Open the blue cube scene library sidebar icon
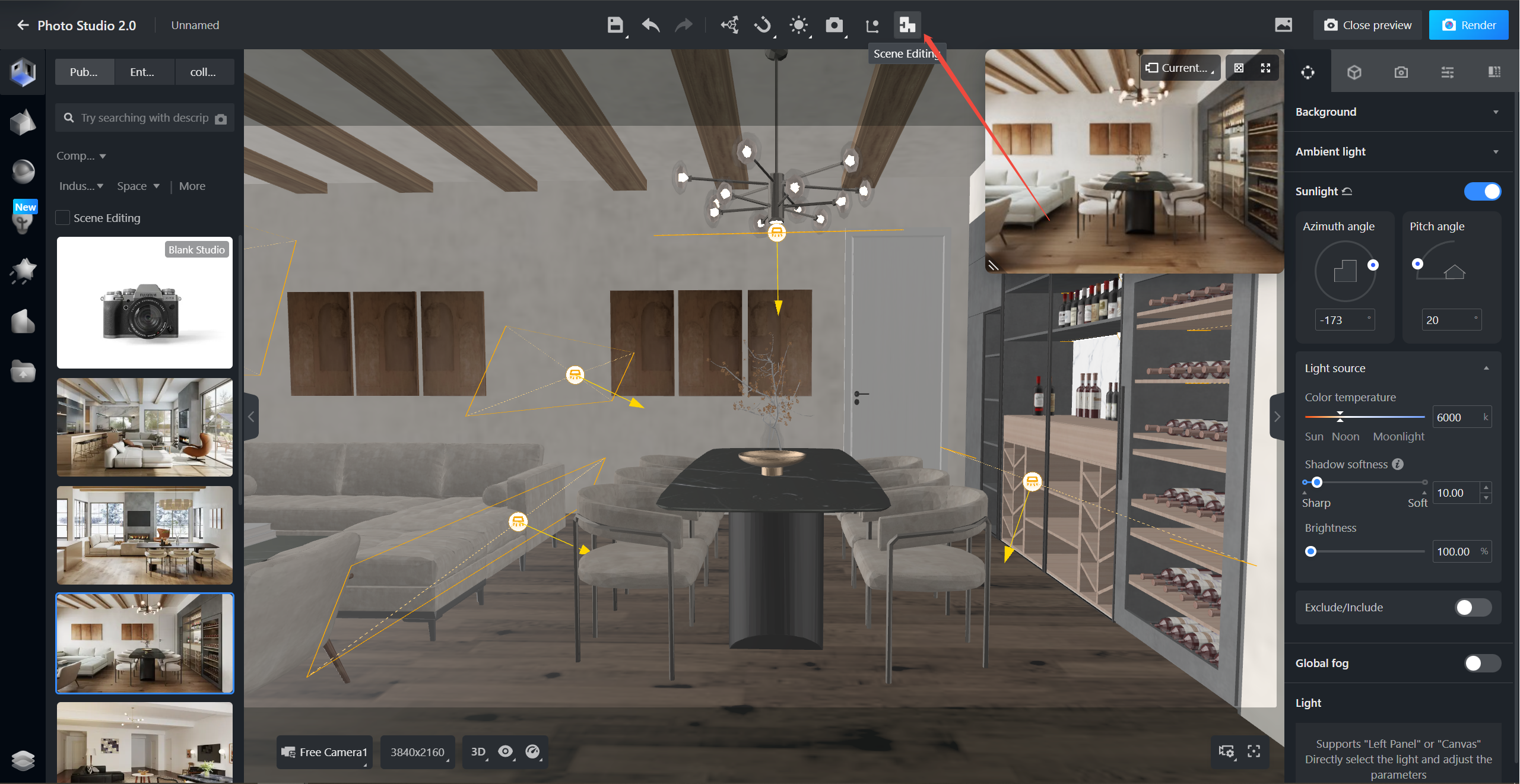 pos(23,72)
